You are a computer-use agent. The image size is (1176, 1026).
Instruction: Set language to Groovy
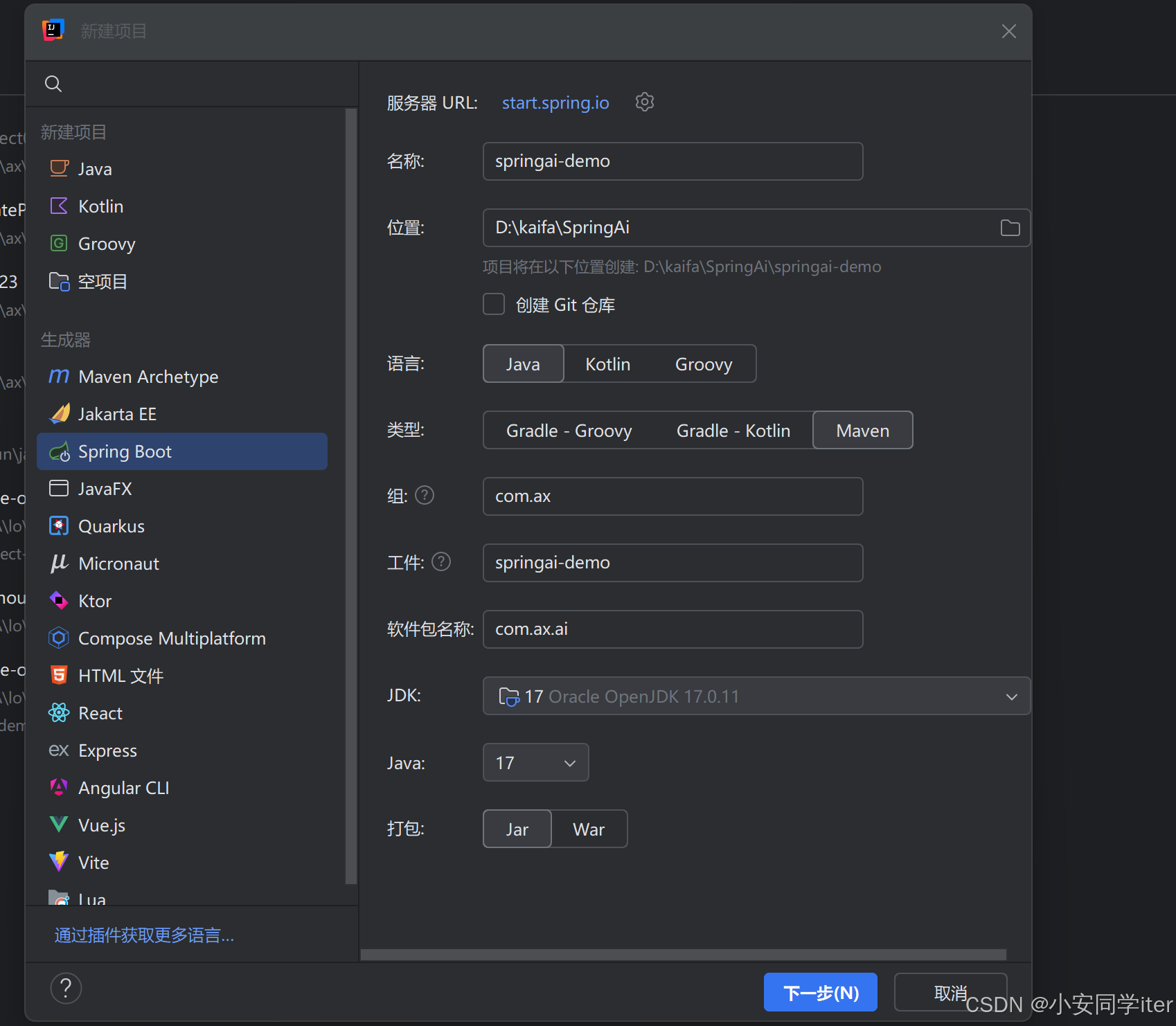[x=704, y=363]
